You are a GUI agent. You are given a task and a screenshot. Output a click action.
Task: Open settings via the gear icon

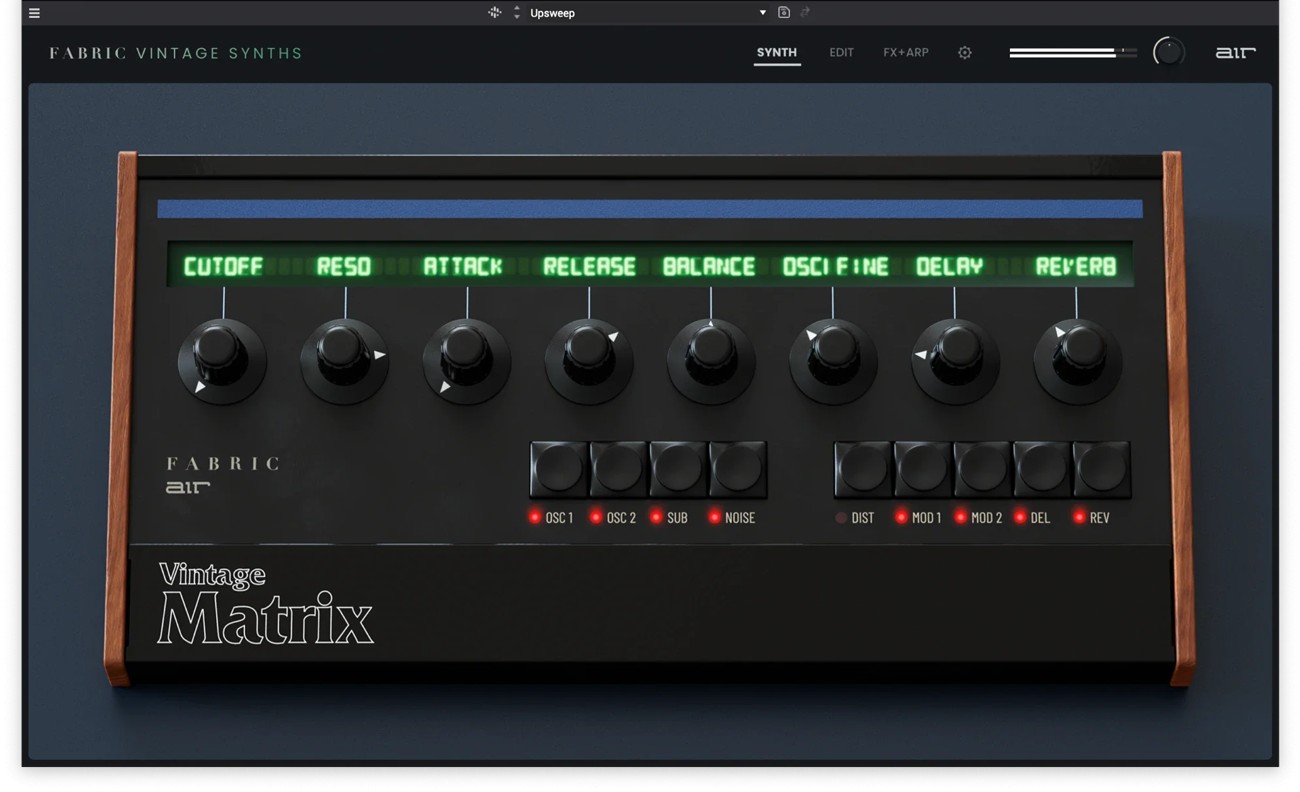pyautogui.click(x=965, y=53)
